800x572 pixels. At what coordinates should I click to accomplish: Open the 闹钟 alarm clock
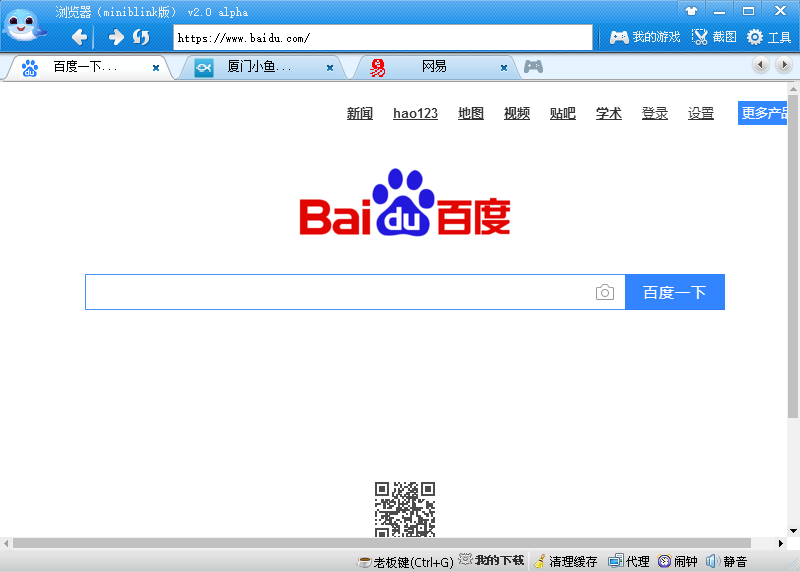678,562
